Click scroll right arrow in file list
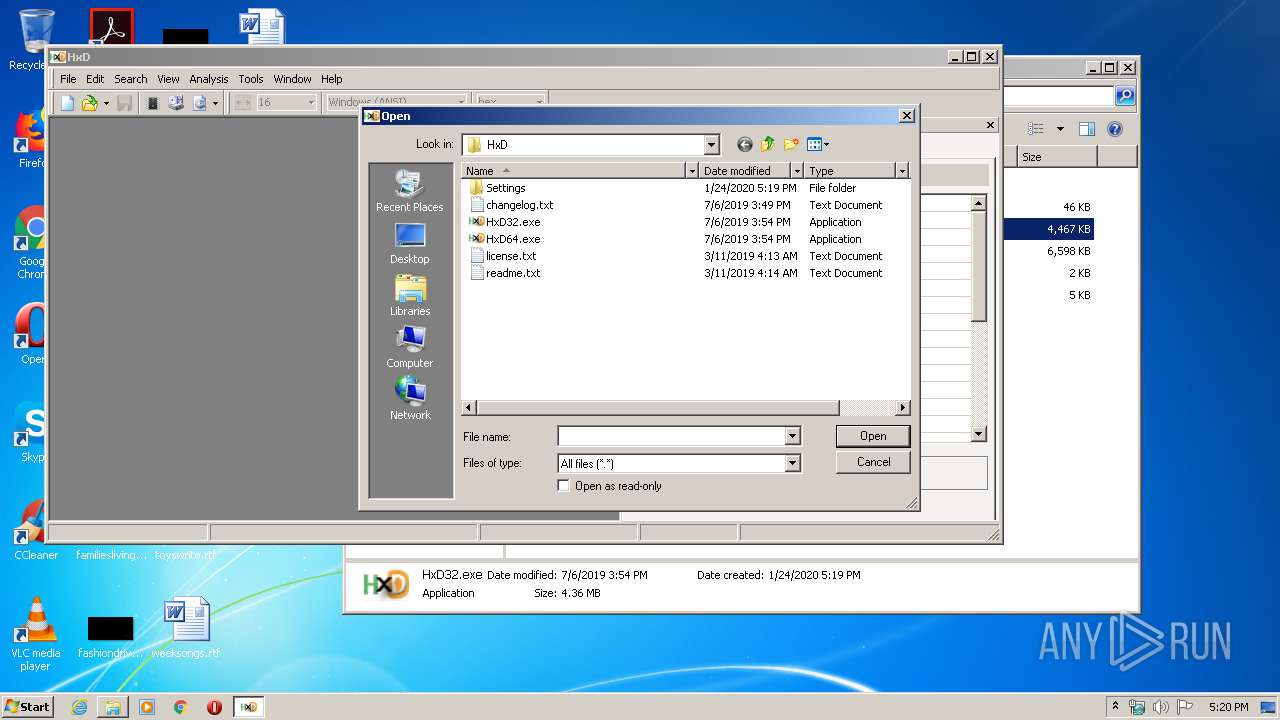The width and height of the screenshot is (1280, 720). click(x=903, y=408)
